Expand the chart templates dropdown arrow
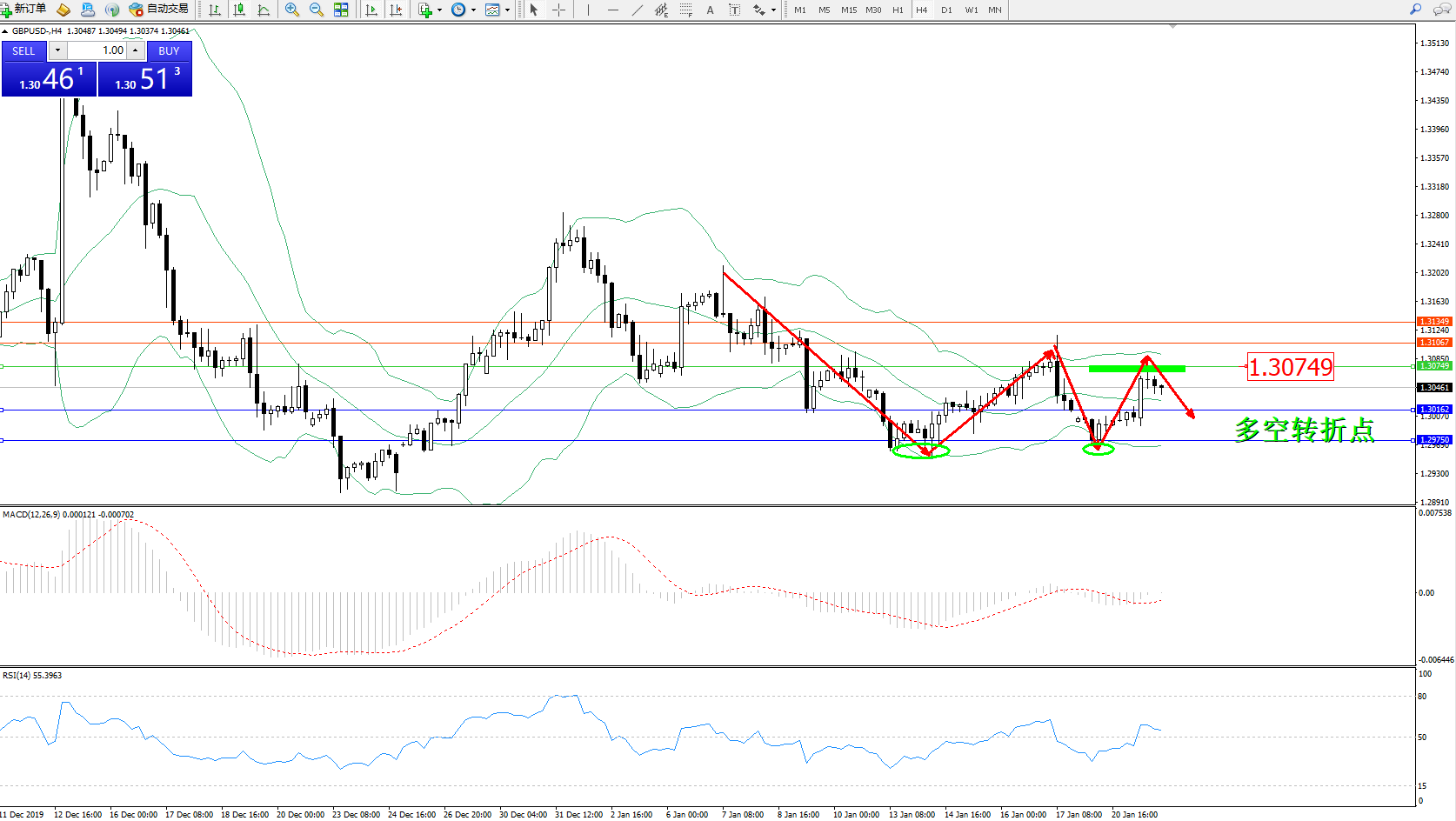 pos(507,10)
